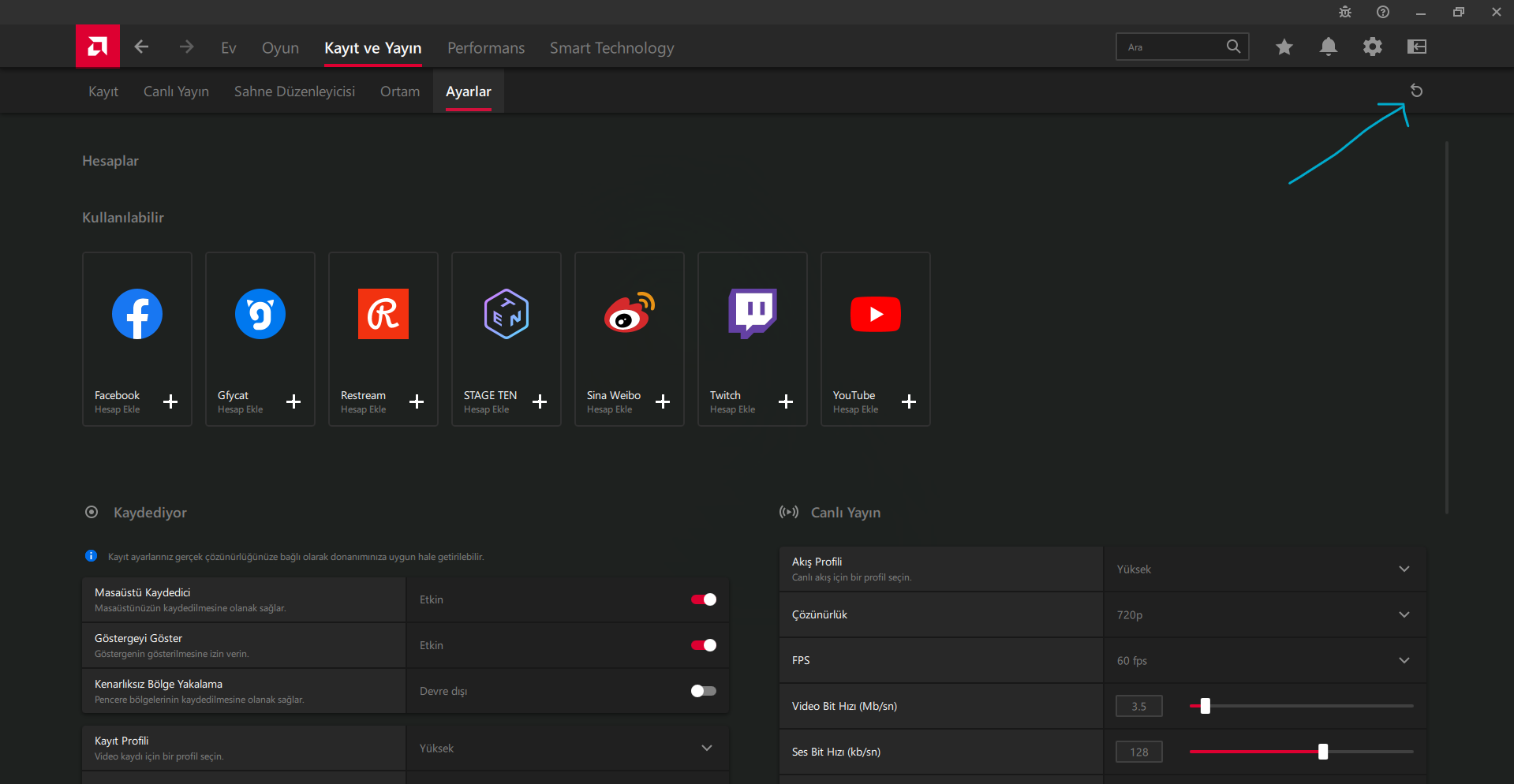Open the Performans tab

tap(486, 48)
